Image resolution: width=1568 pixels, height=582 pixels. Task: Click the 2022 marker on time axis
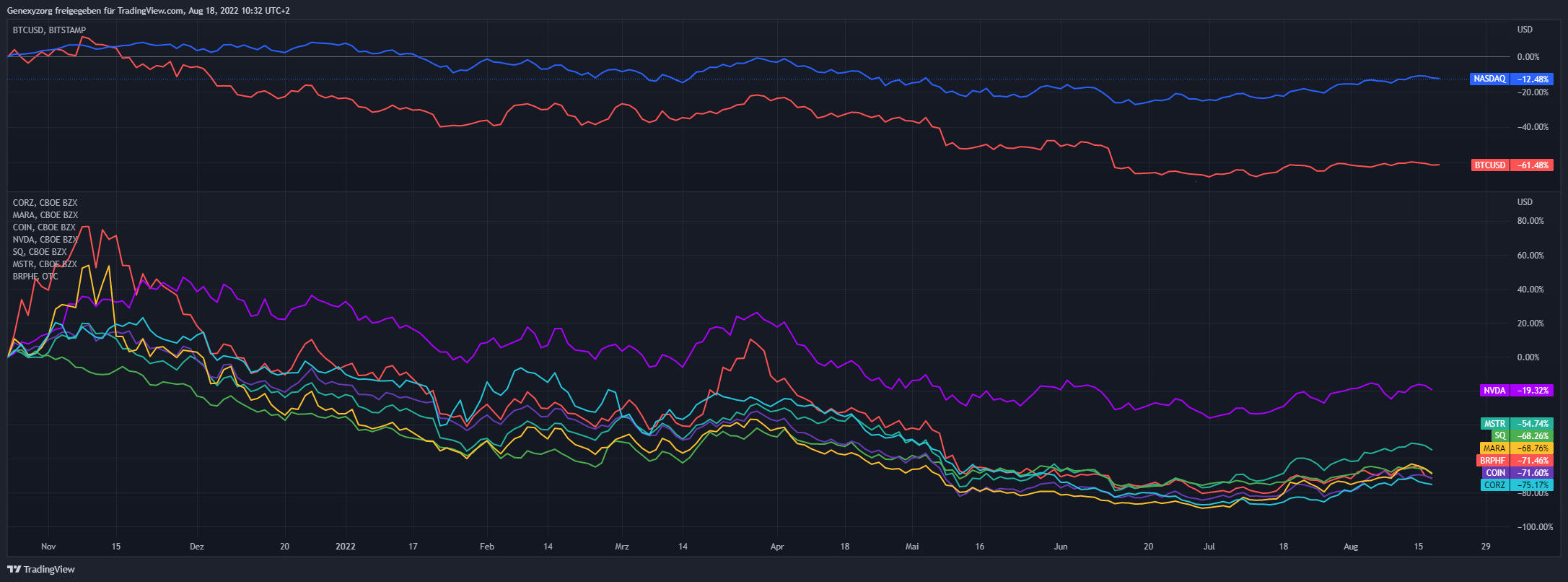point(346,547)
